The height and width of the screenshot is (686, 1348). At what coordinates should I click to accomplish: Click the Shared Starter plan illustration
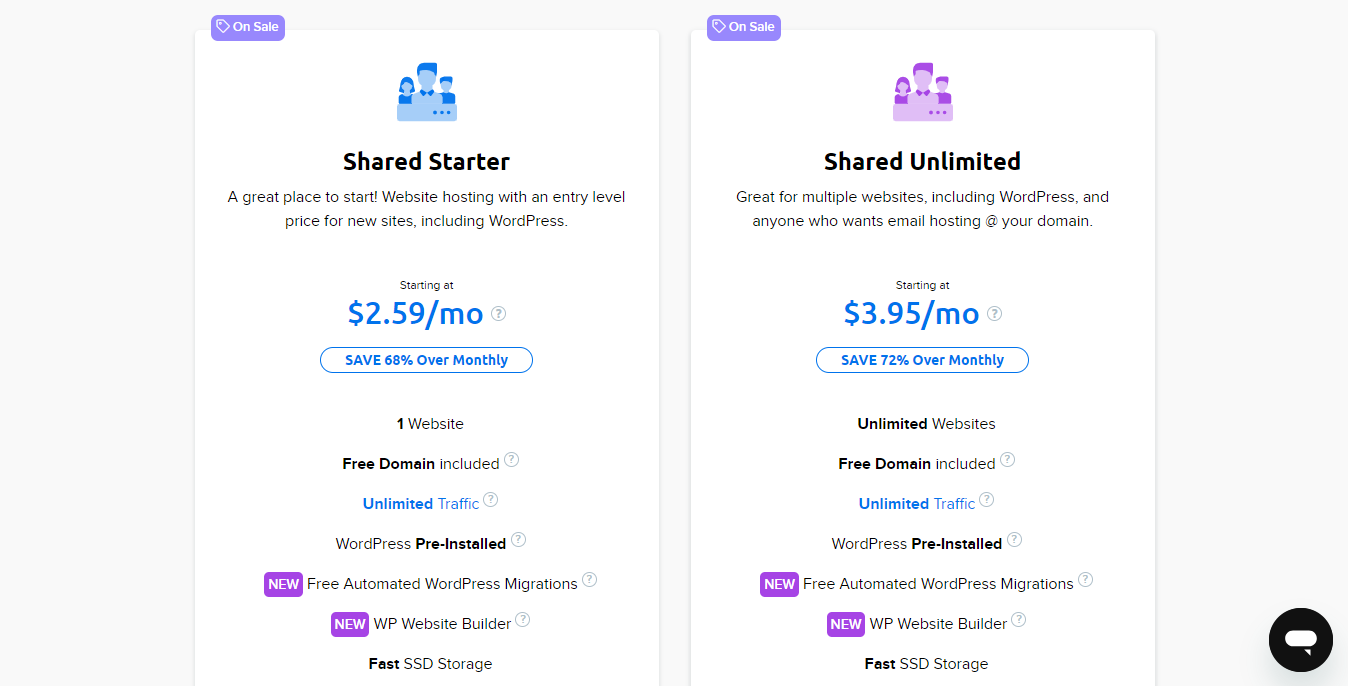(427, 93)
